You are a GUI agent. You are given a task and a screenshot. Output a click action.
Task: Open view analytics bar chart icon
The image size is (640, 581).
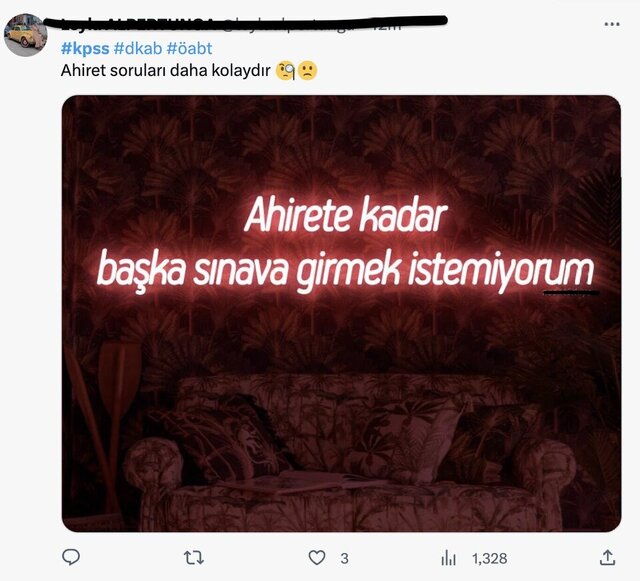pos(448,558)
